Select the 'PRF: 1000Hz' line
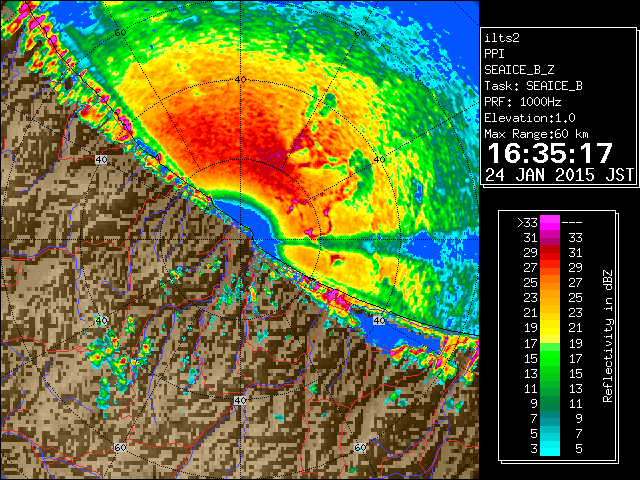The width and height of the screenshot is (640, 480). click(523, 102)
